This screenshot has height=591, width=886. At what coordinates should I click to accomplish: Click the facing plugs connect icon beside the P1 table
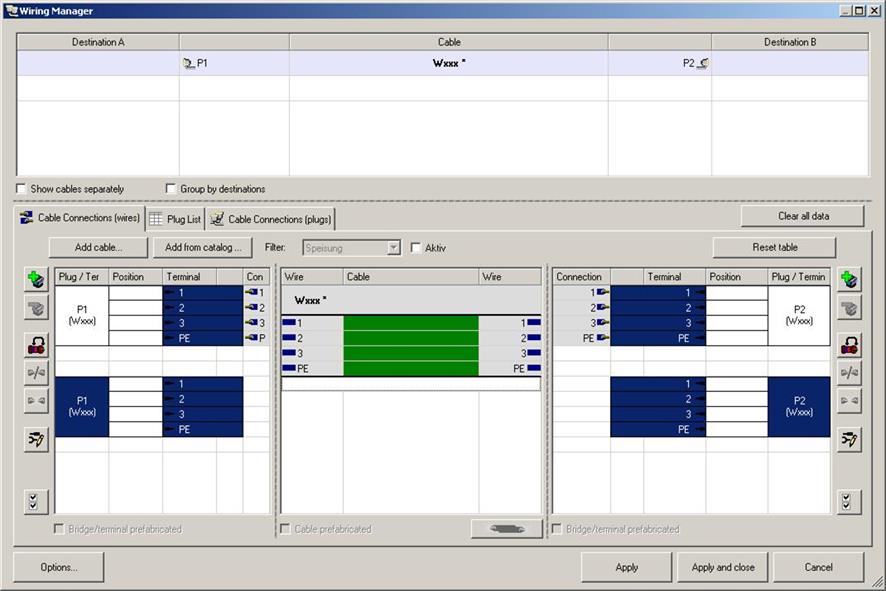pyautogui.click(x=36, y=400)
